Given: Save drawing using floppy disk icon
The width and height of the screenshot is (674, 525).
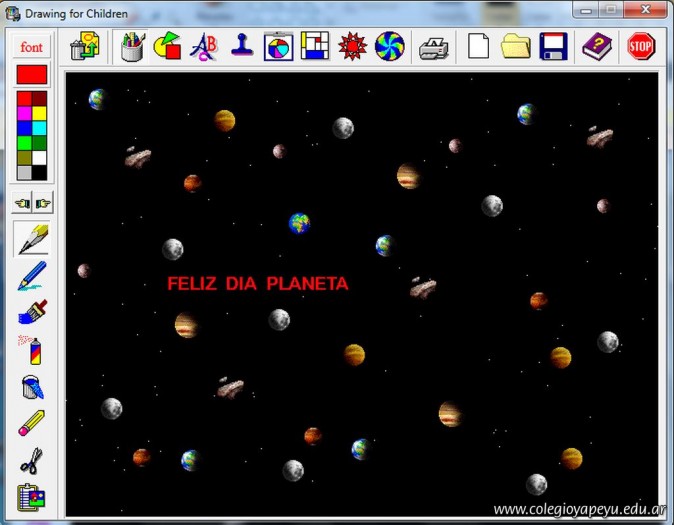Looking at the screenshot, I should tap(553, 46).
